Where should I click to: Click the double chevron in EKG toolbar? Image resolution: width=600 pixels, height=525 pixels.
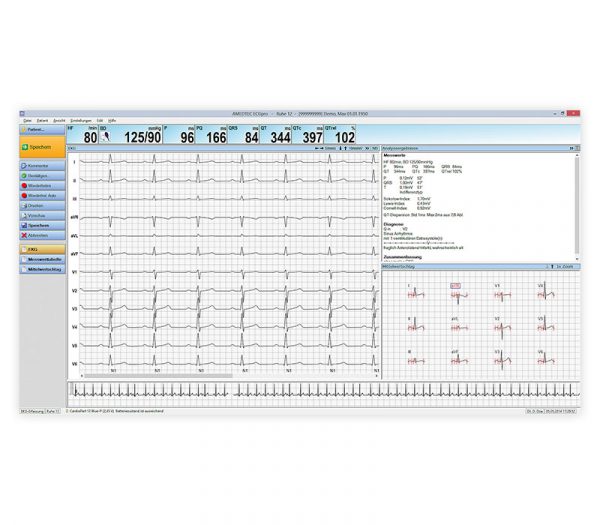click(x=367, y=148)
